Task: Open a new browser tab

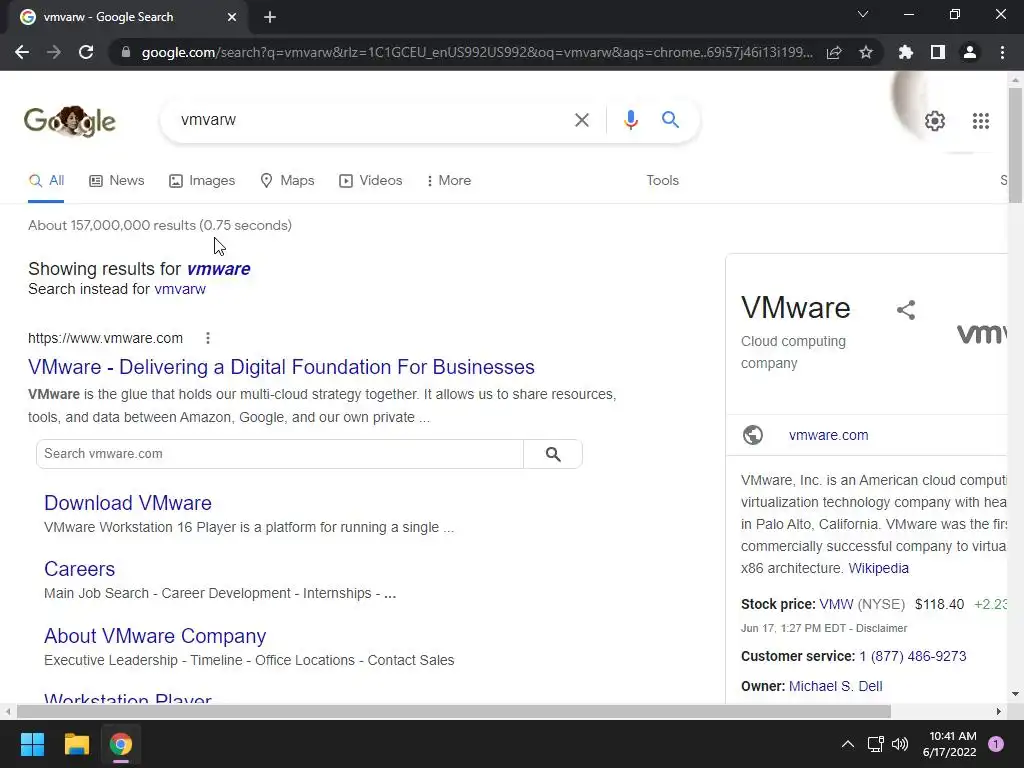Action: 270,17
